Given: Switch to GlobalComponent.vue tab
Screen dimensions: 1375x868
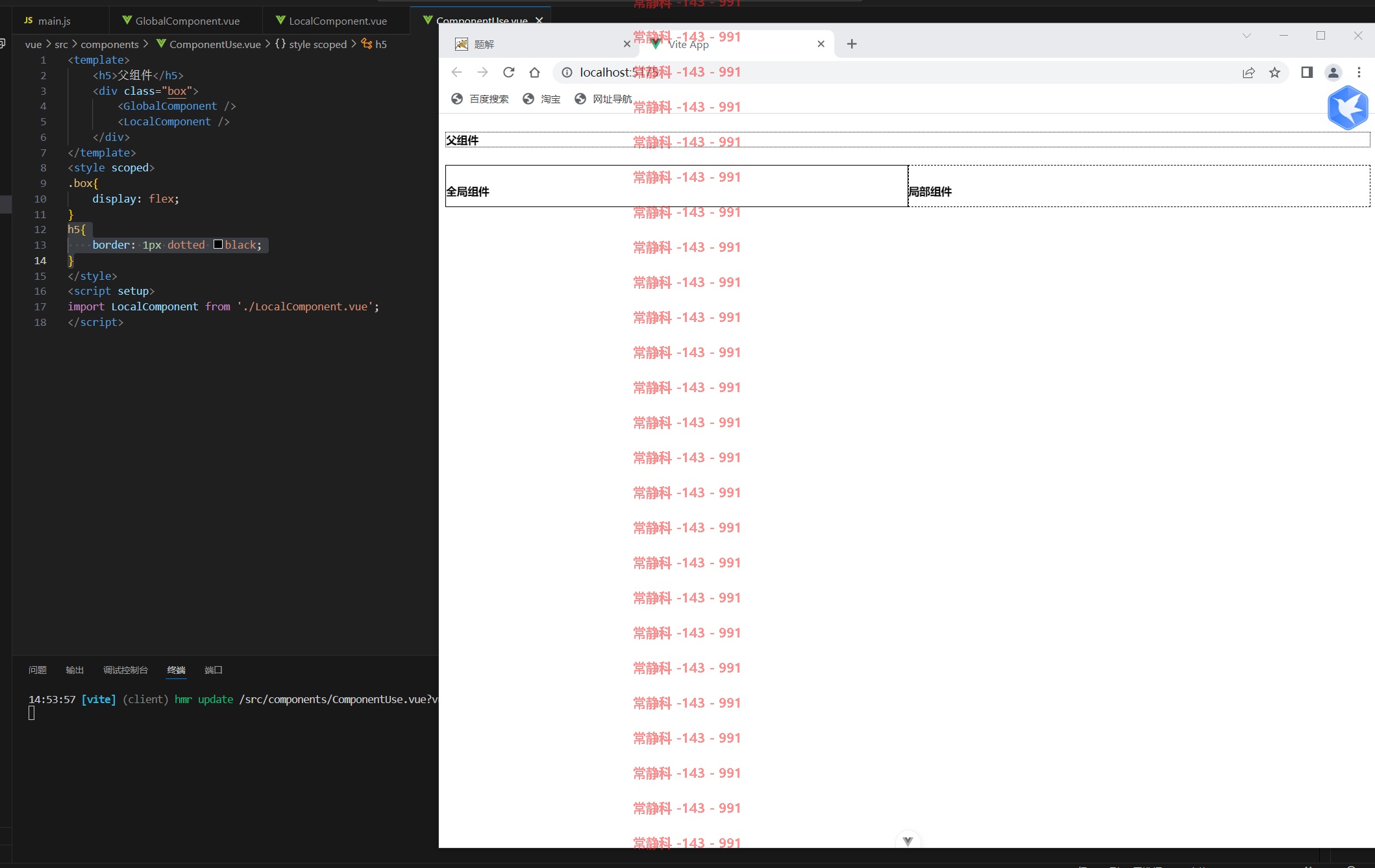Looking at the screenshot, I should [187, 21].
